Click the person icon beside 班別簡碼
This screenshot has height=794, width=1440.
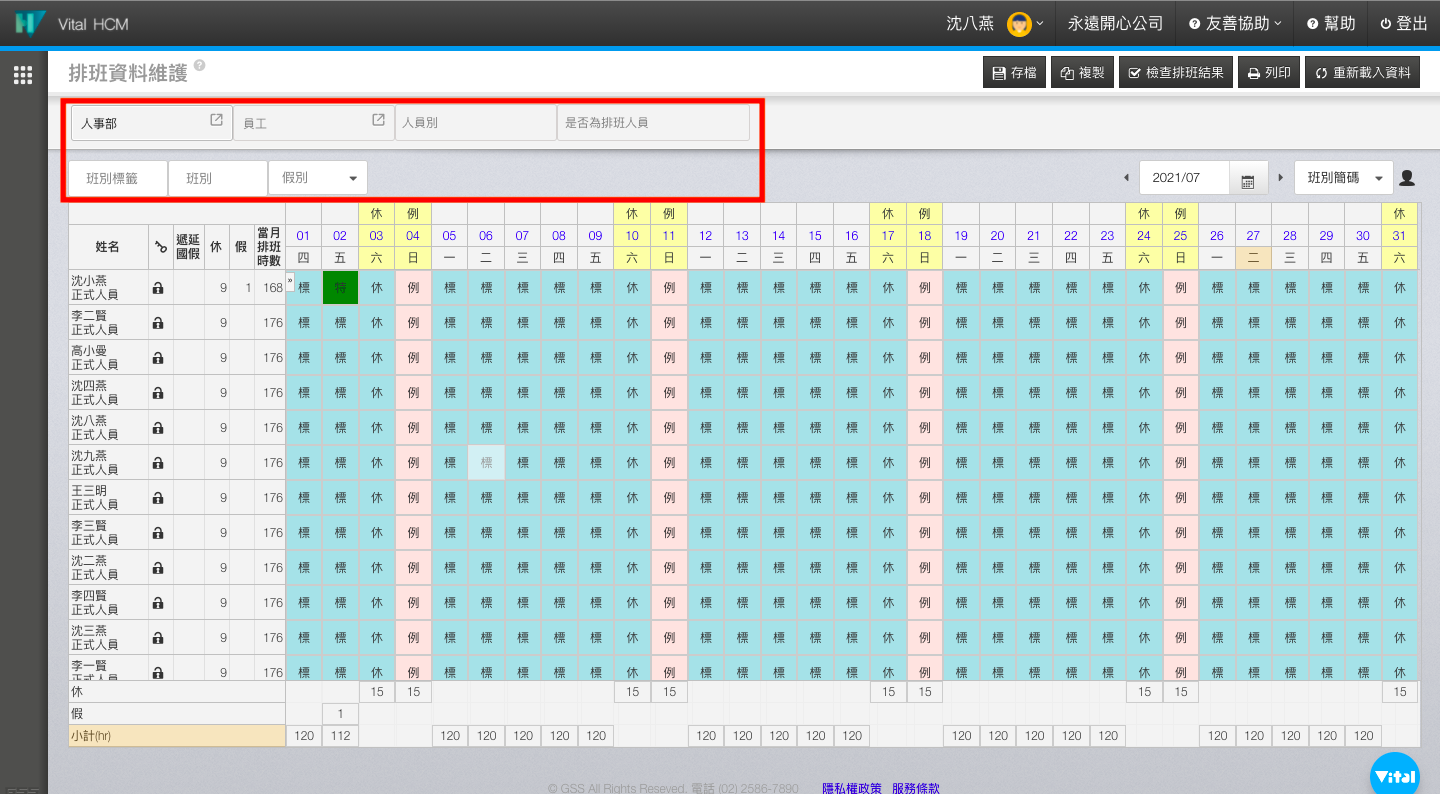[1407, 178]
